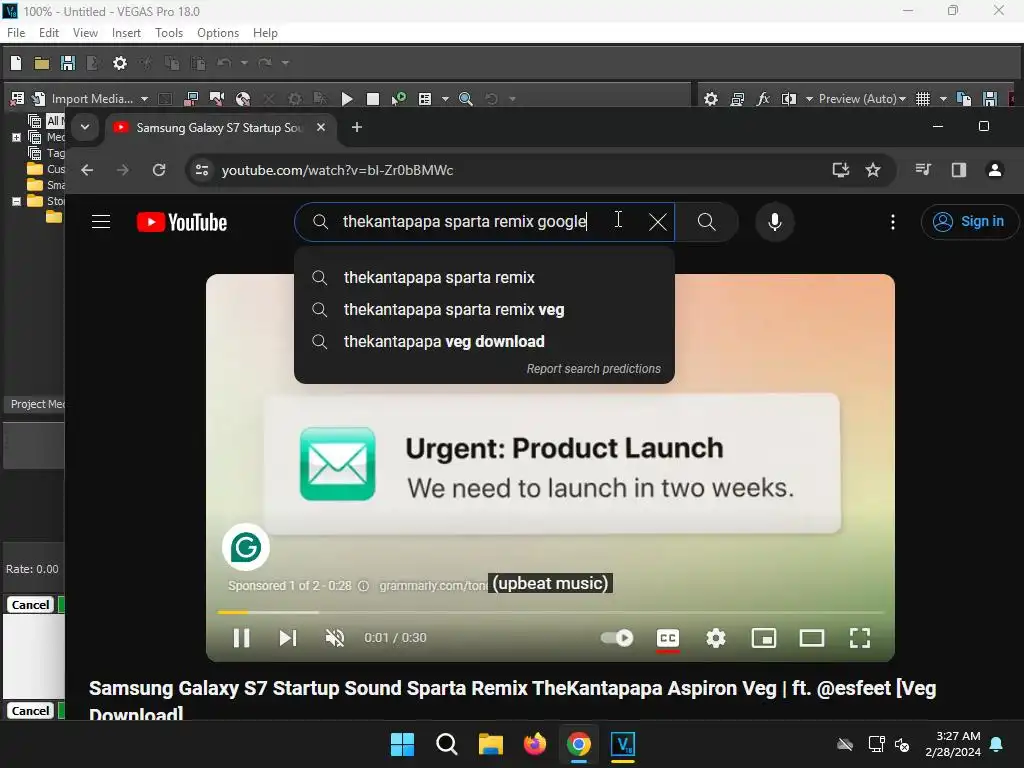This screenshot has width=1024, height=768.
Task: Select suggestion thekantapapa sparta remix veg
Action: [484, 310]
